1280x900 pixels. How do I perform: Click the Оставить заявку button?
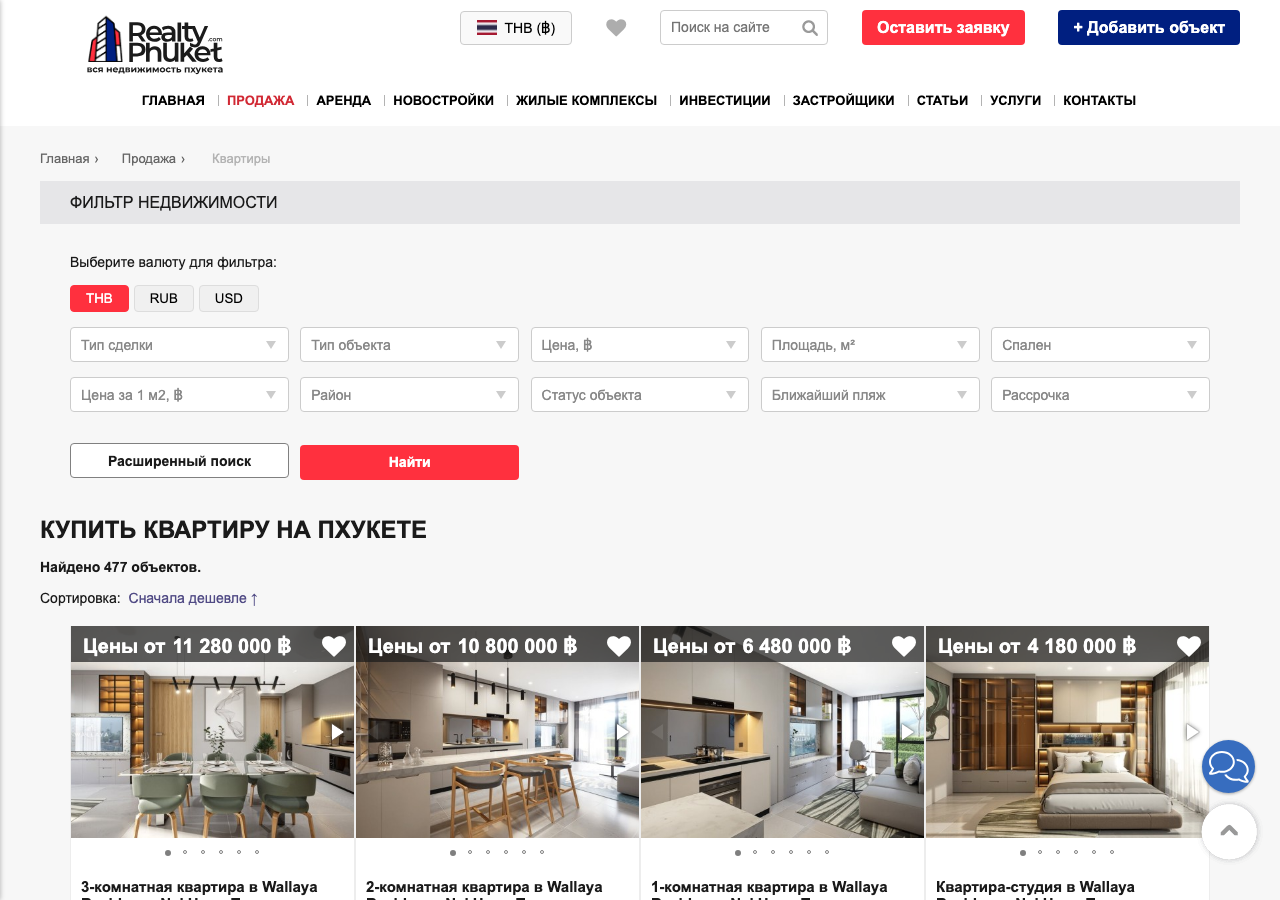[x=943, y=28]
